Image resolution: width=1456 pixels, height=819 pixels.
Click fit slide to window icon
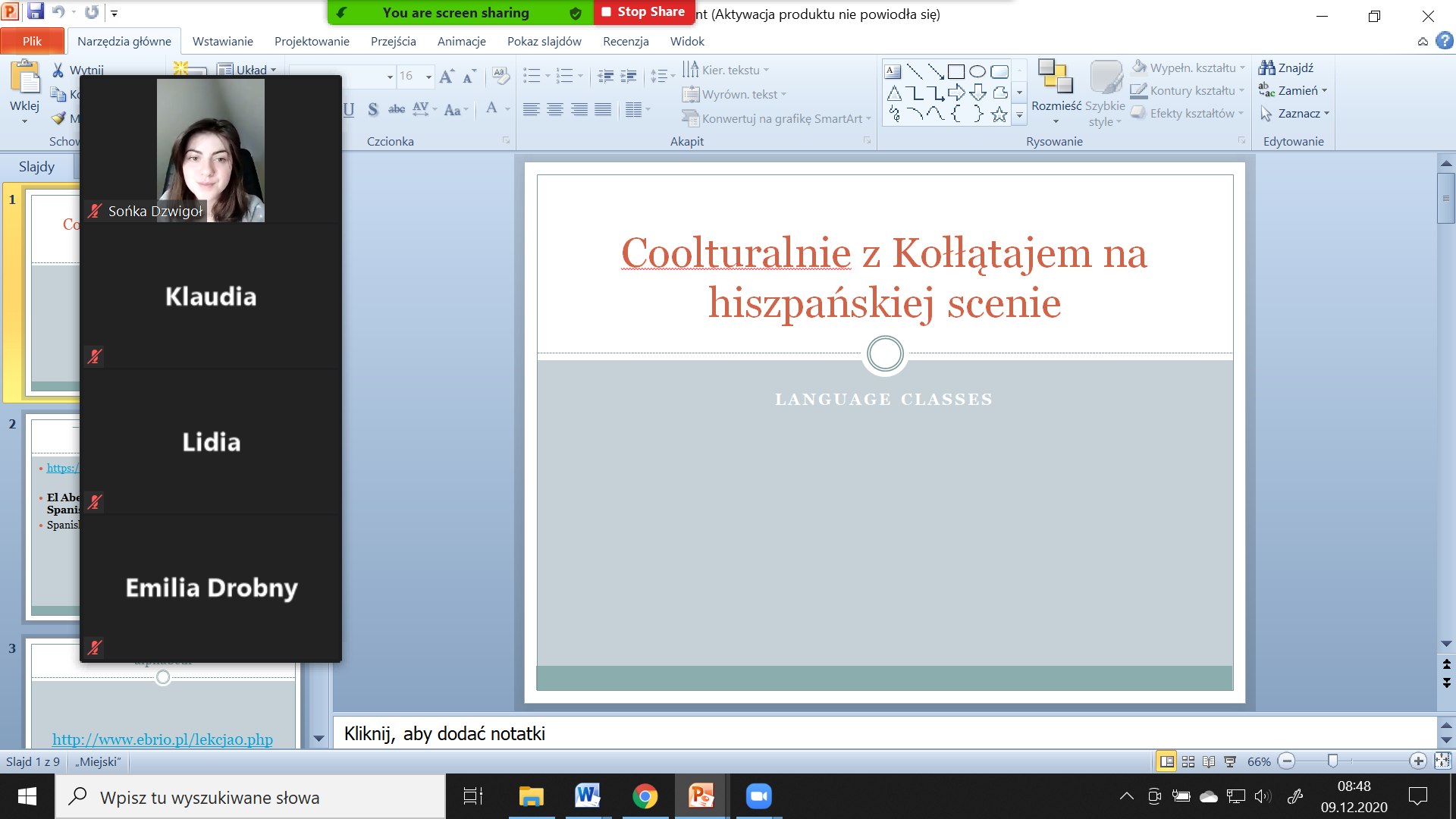pyautogui.click(x=1442, y=761)
